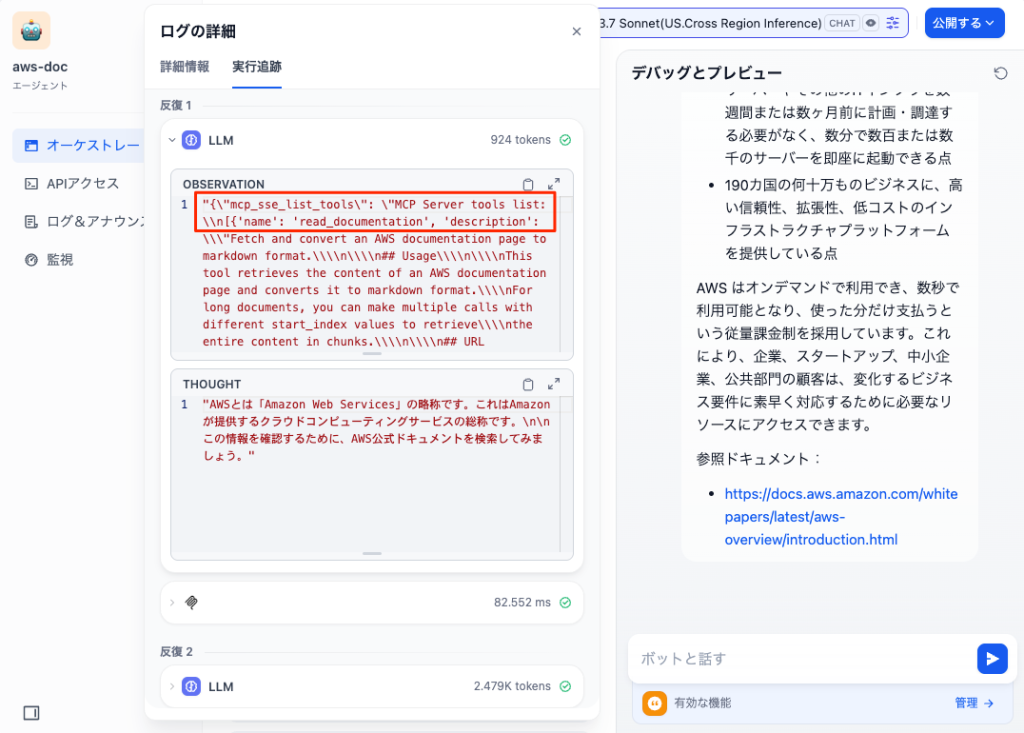Click the aws-doc app name

[40, 67]
